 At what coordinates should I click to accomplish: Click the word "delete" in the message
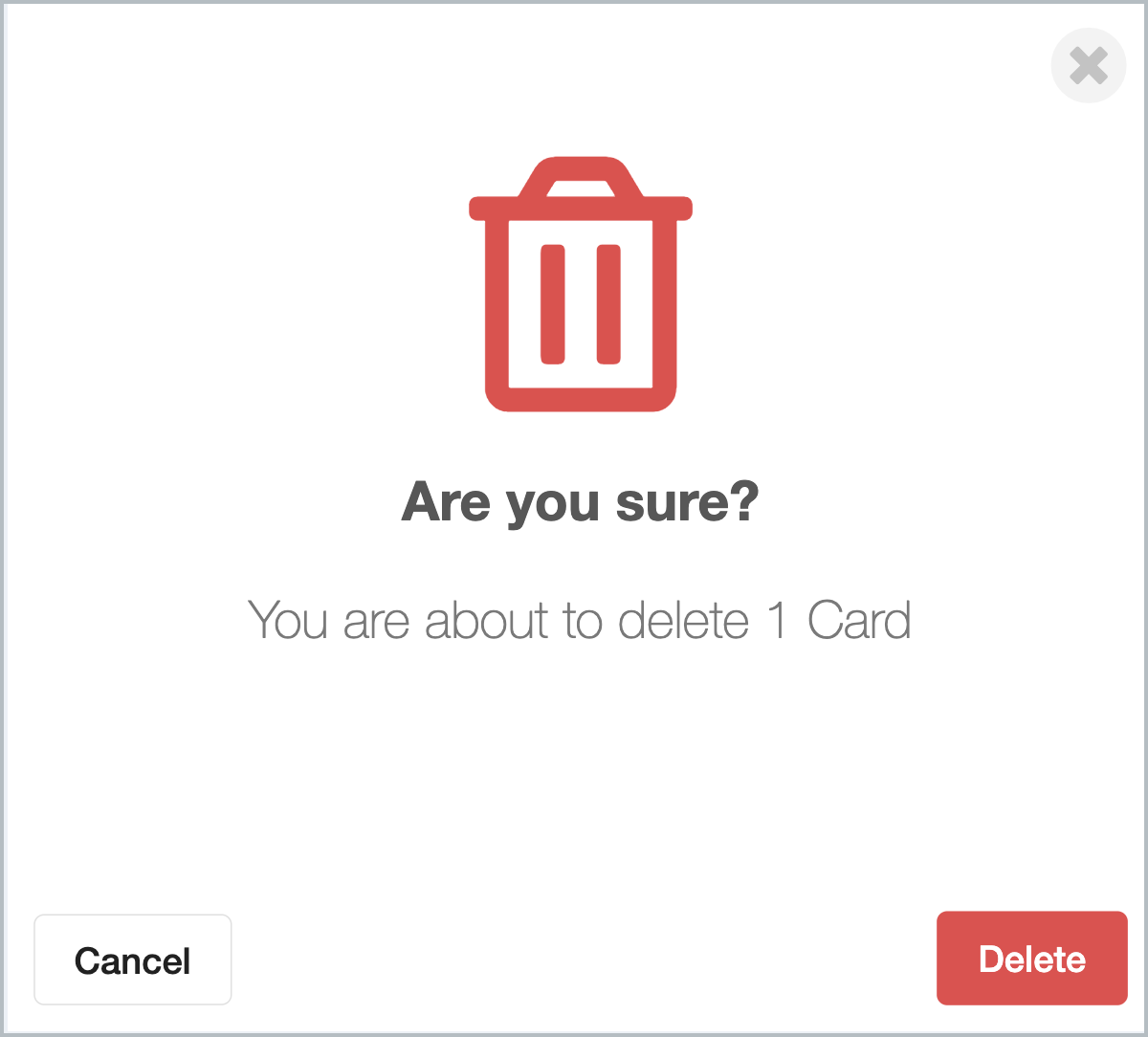pyautogui.click(x=683, y=621)
